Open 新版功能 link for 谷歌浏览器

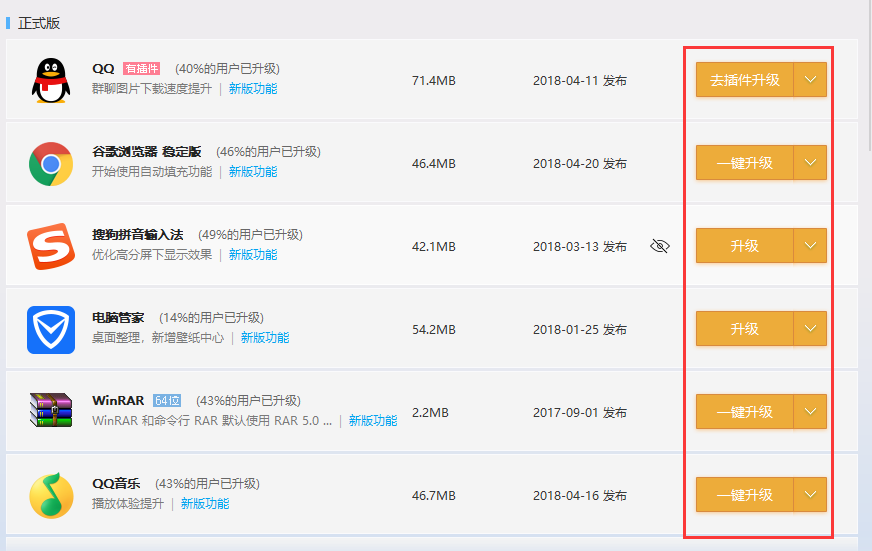point(253,171)
